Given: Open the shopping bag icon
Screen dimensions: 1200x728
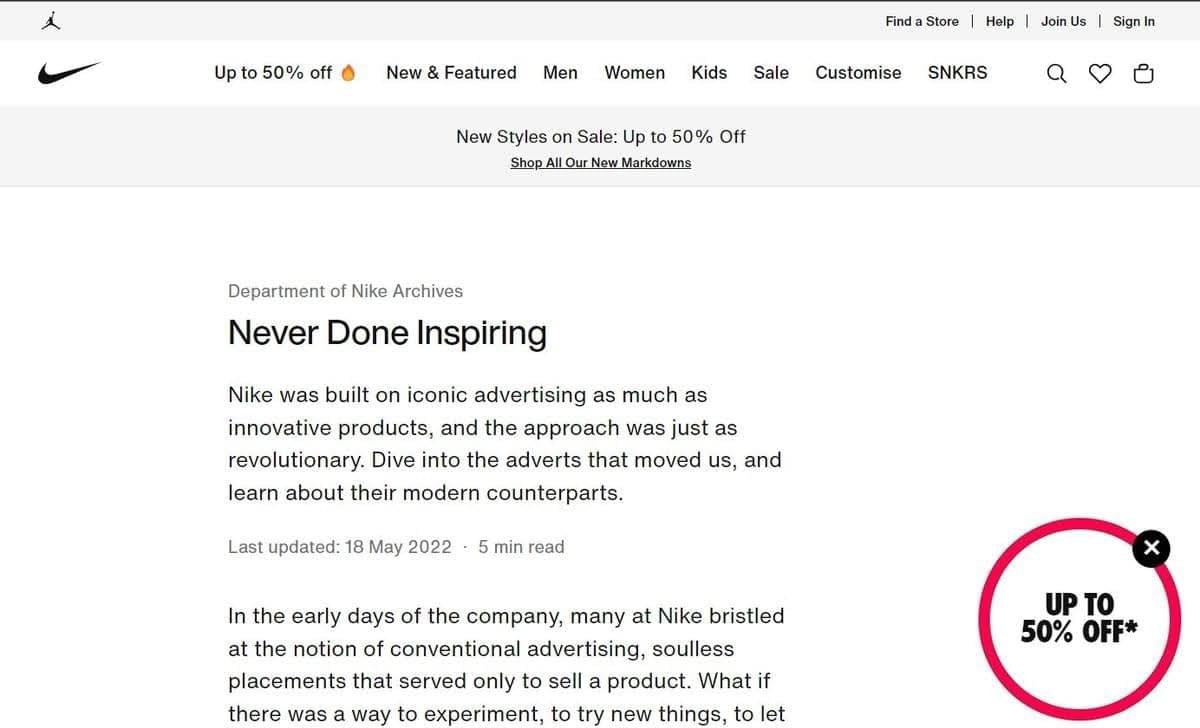Looking at the screenshot, I should tap(1143, 73).
